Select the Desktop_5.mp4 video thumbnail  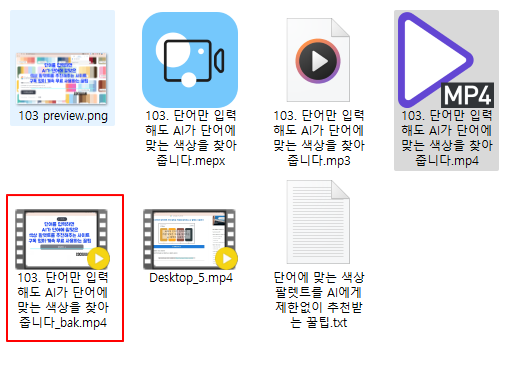pos(190,239)
